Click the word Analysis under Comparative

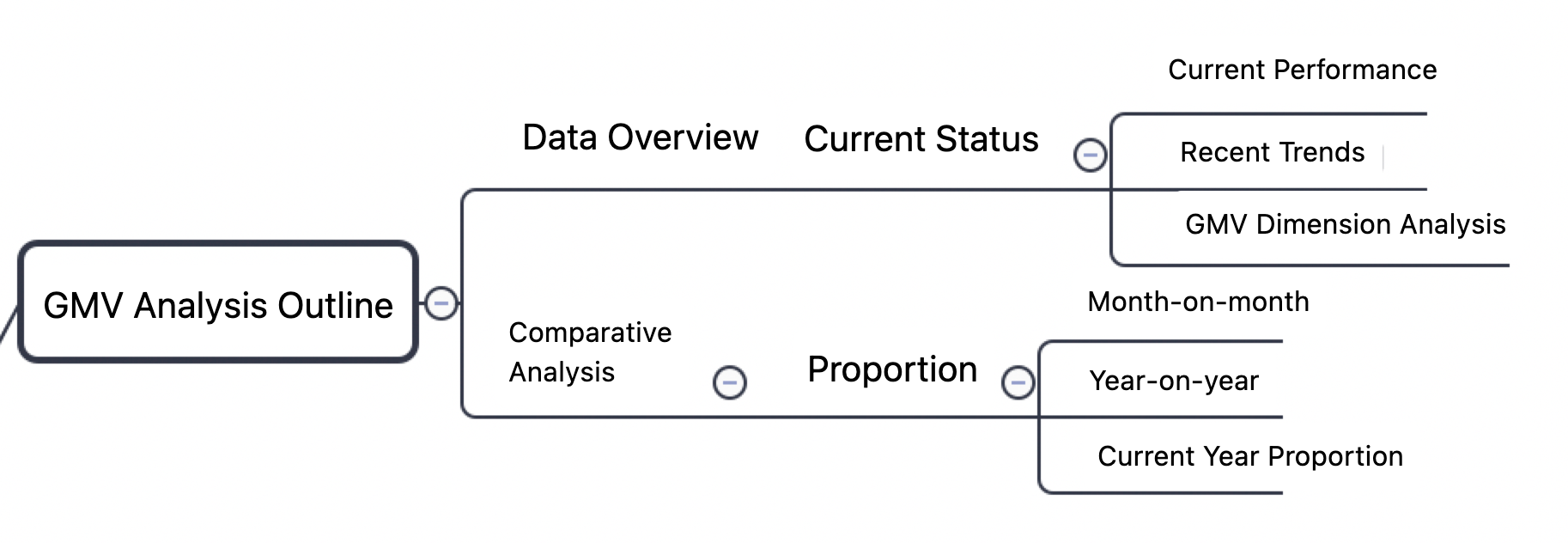click(562, 373)
